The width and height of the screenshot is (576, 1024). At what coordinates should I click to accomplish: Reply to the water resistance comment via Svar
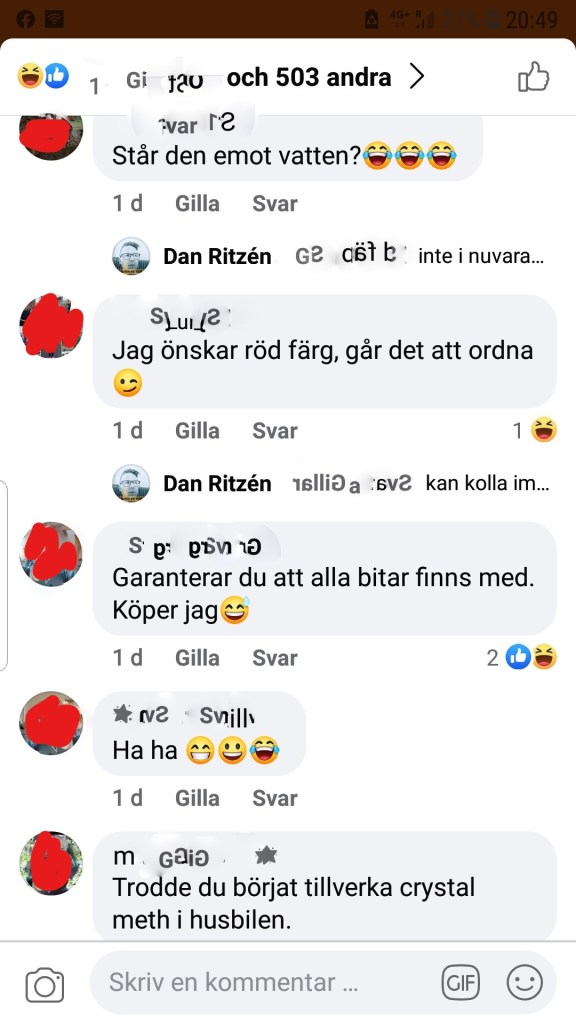click(275, 204)
